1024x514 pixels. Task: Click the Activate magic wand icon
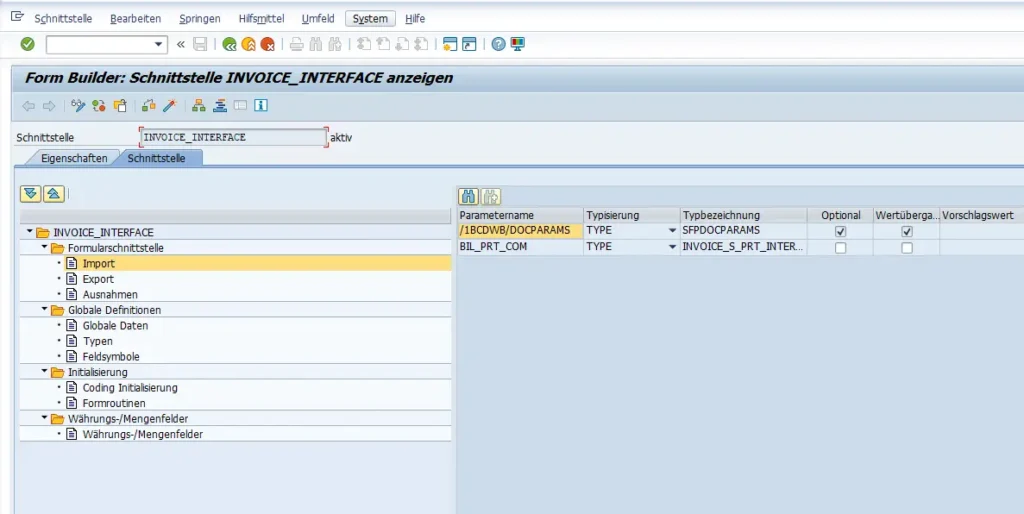170,105
